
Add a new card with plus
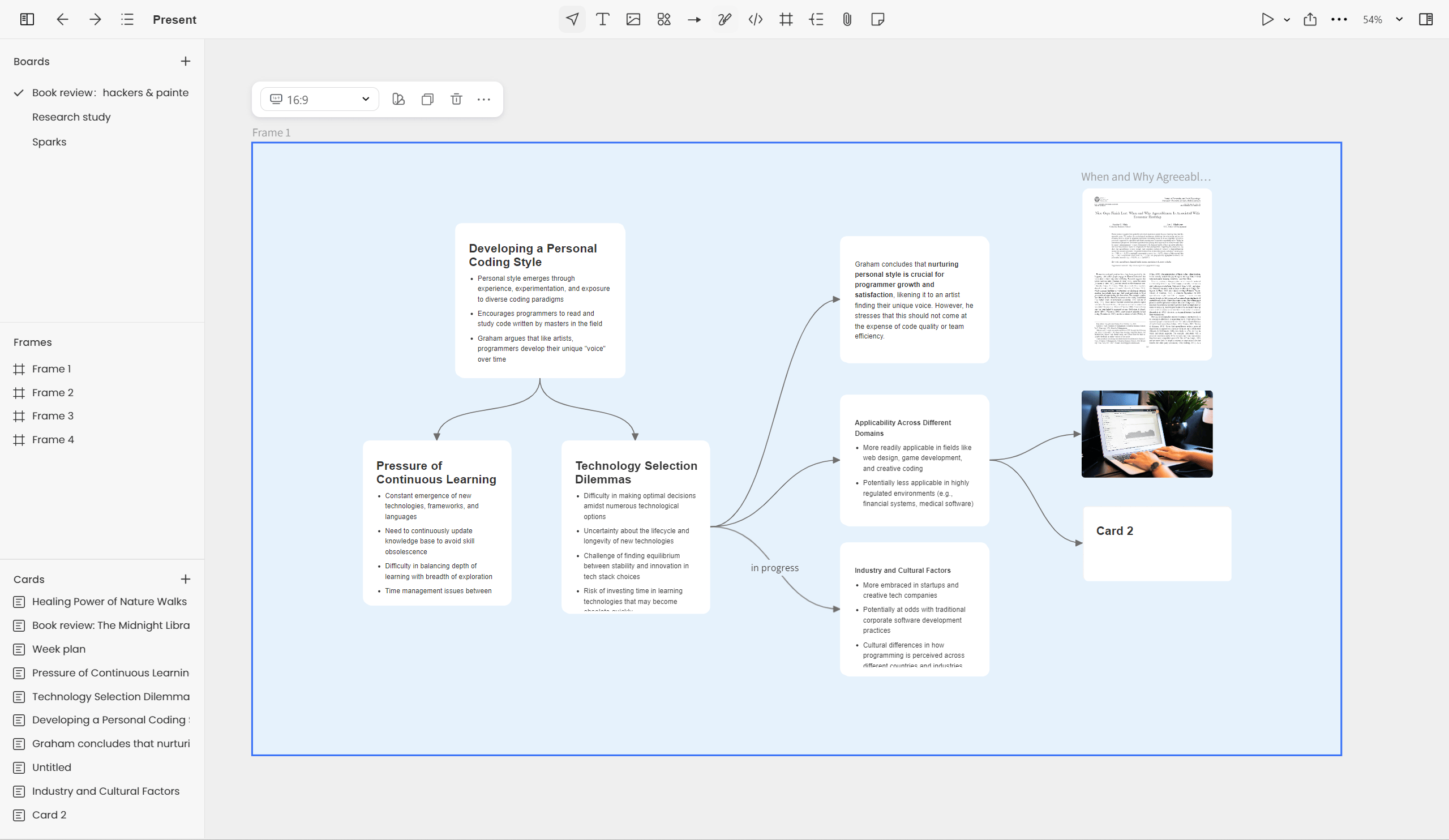click(x=185, y=580)
